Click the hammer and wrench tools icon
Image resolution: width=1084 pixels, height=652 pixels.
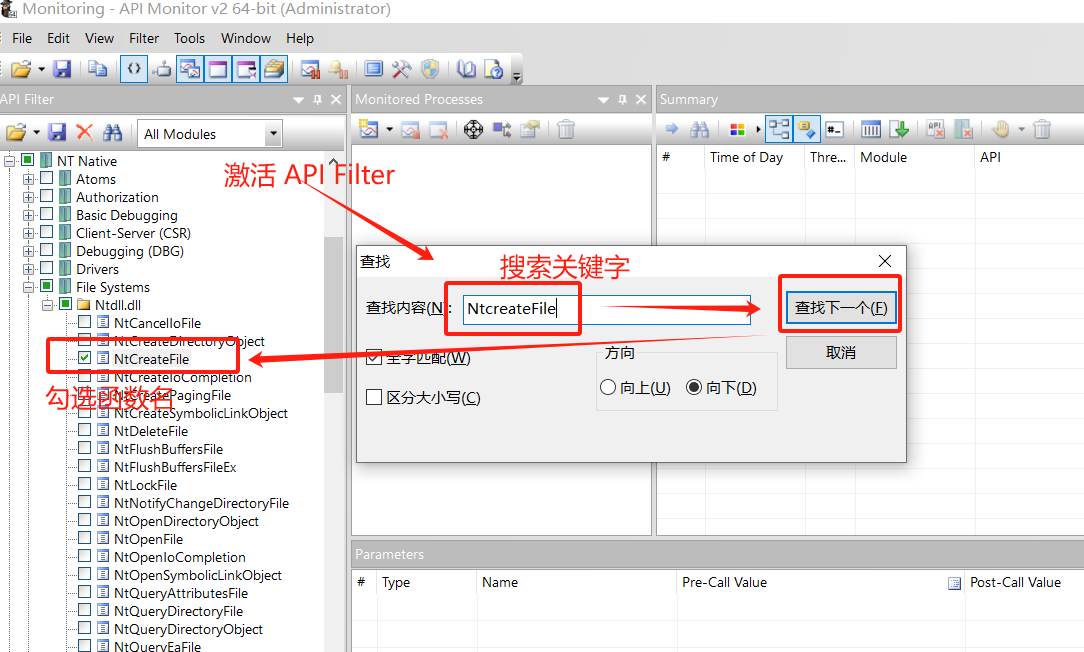(401, 68)
